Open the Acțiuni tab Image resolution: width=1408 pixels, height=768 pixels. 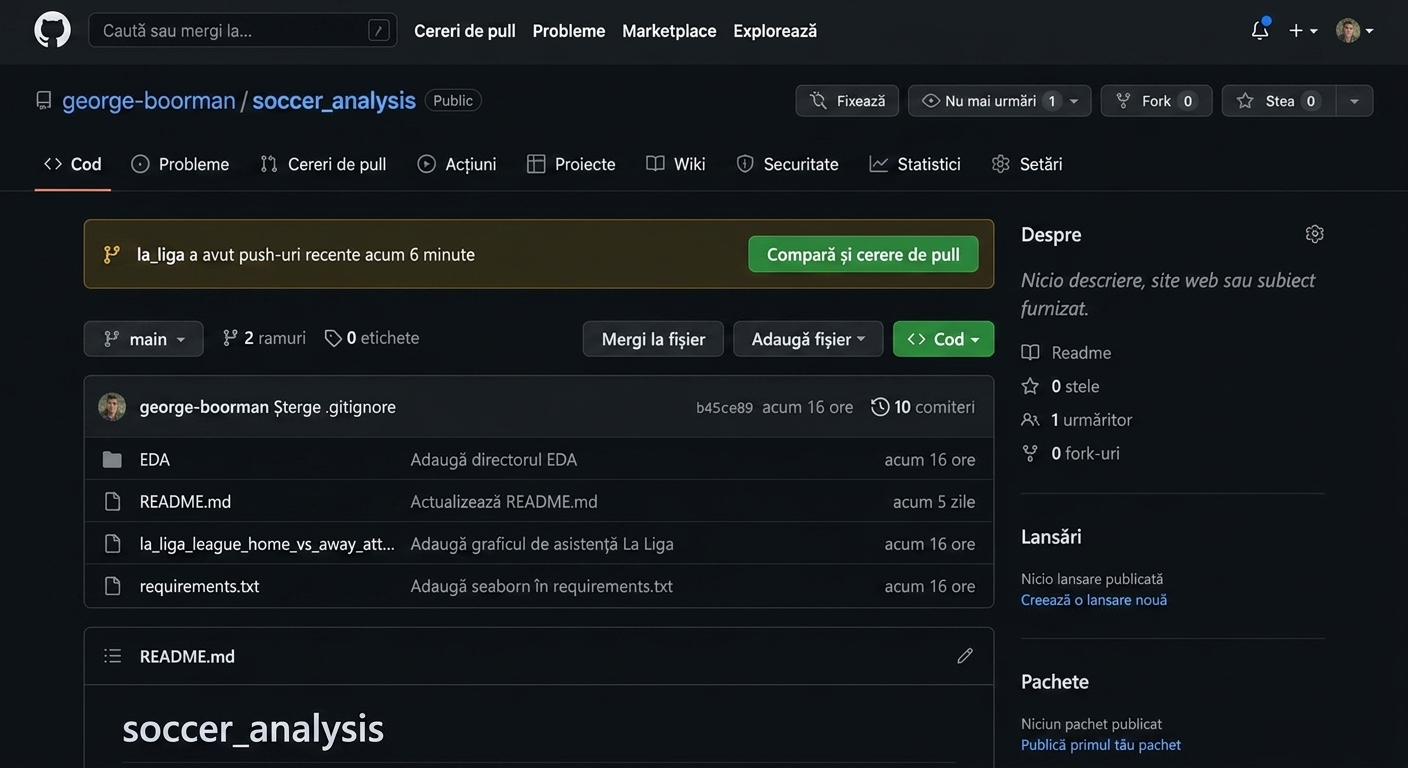tap(457, 164)
